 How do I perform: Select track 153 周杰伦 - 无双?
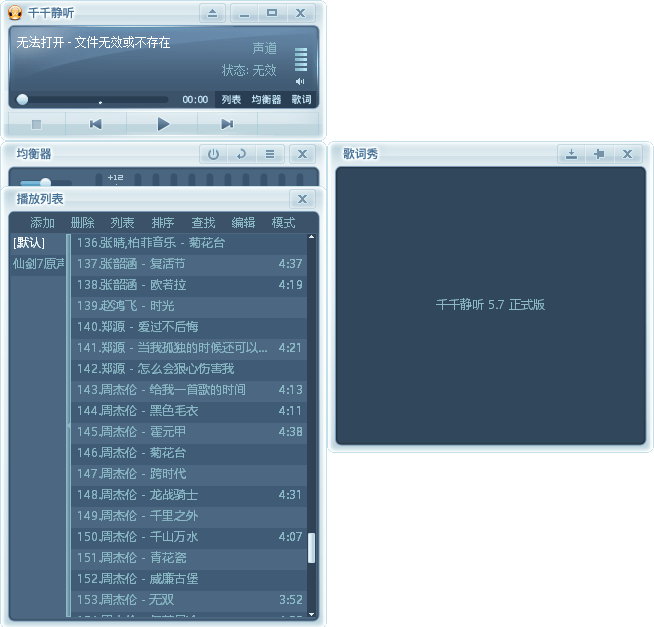[x=189, y=600]
